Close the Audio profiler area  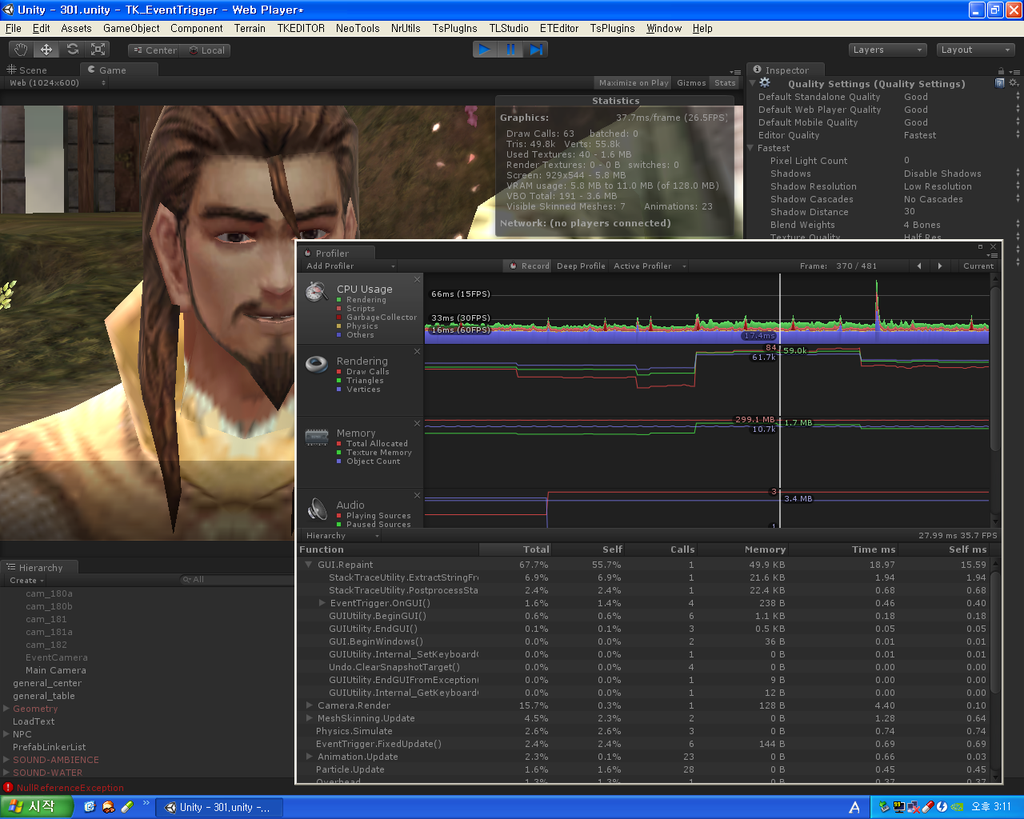click(x=417, y=495)
